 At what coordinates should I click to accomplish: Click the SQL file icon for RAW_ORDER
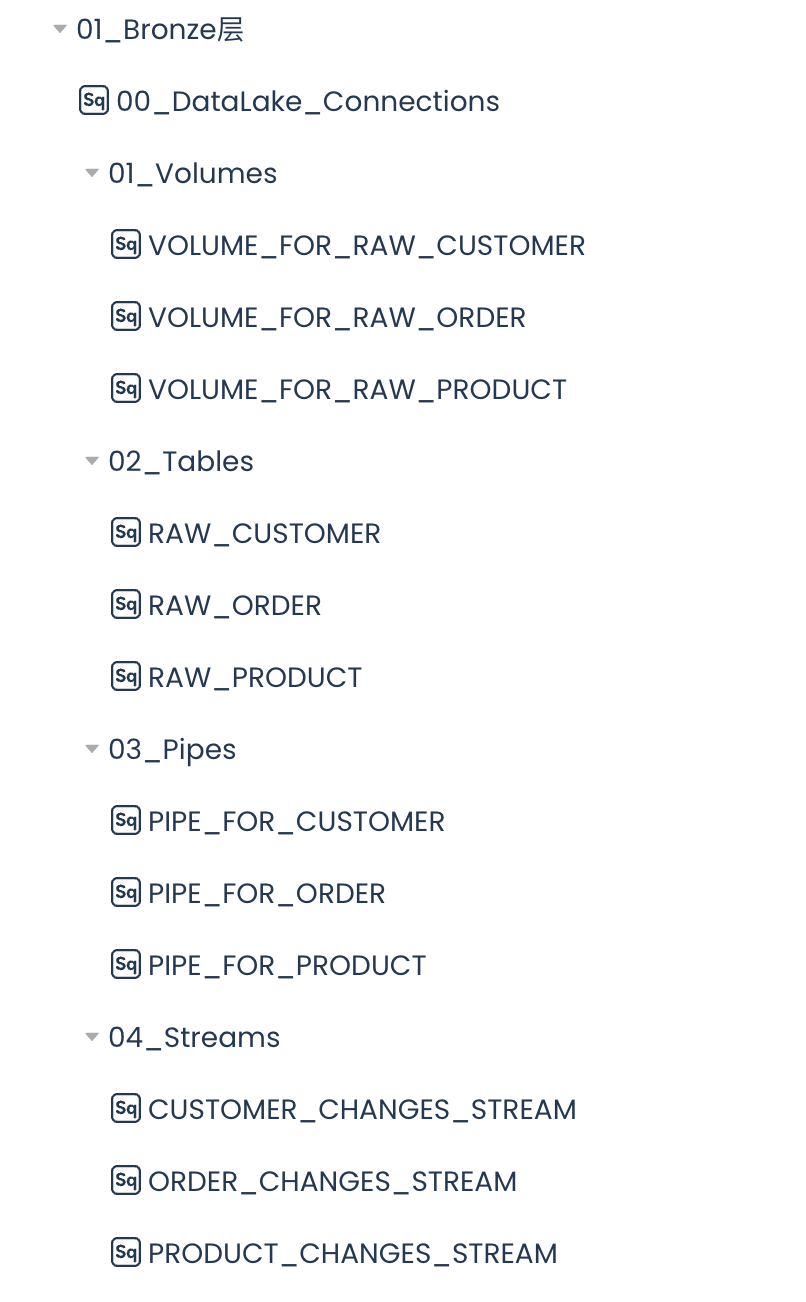click(125, 605)
